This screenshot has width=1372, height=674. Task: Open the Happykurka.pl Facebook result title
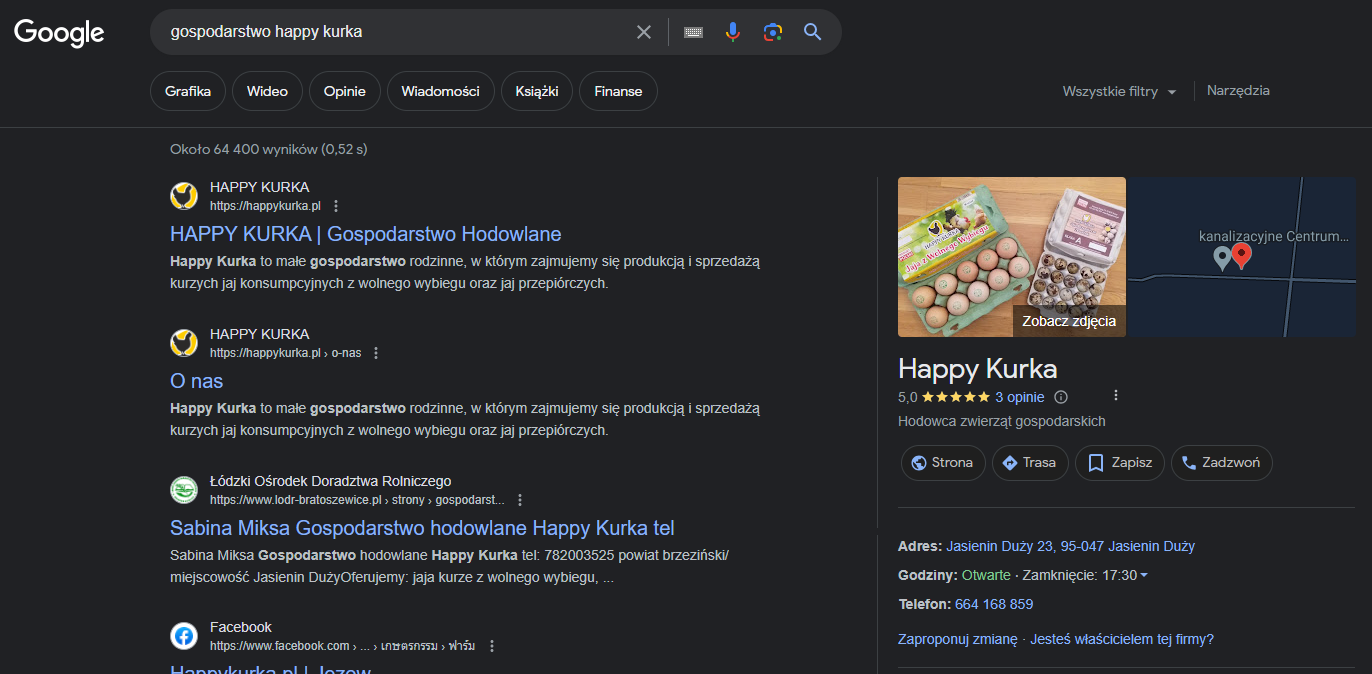271,667
